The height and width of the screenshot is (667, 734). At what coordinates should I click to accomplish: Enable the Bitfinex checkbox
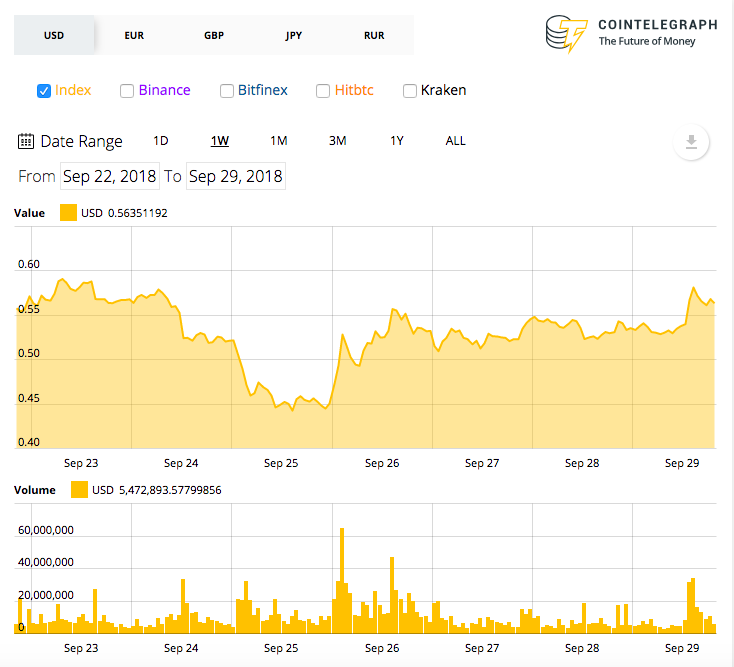(x=227, y=91)
